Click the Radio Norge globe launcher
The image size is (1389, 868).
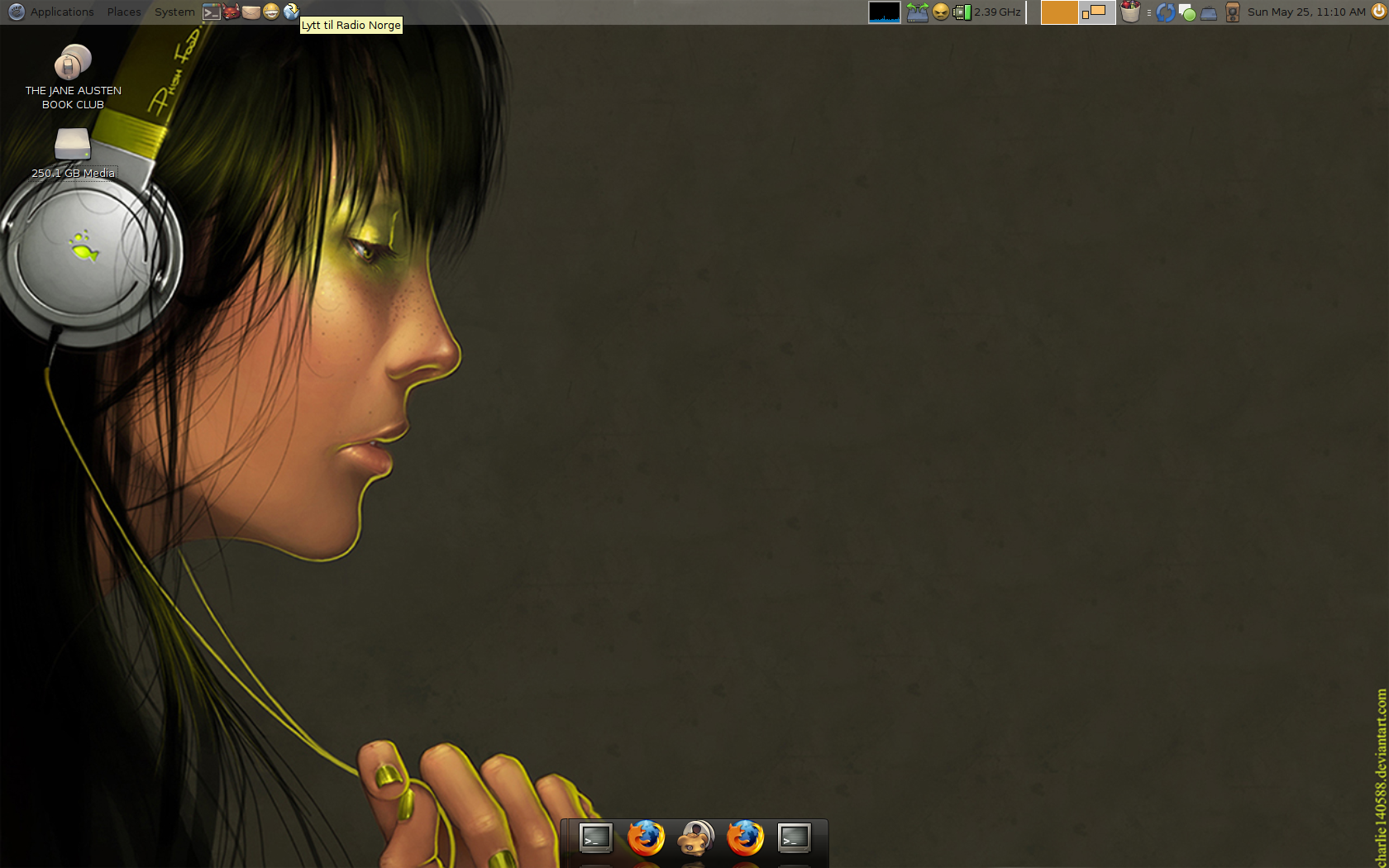coord(291,12)
